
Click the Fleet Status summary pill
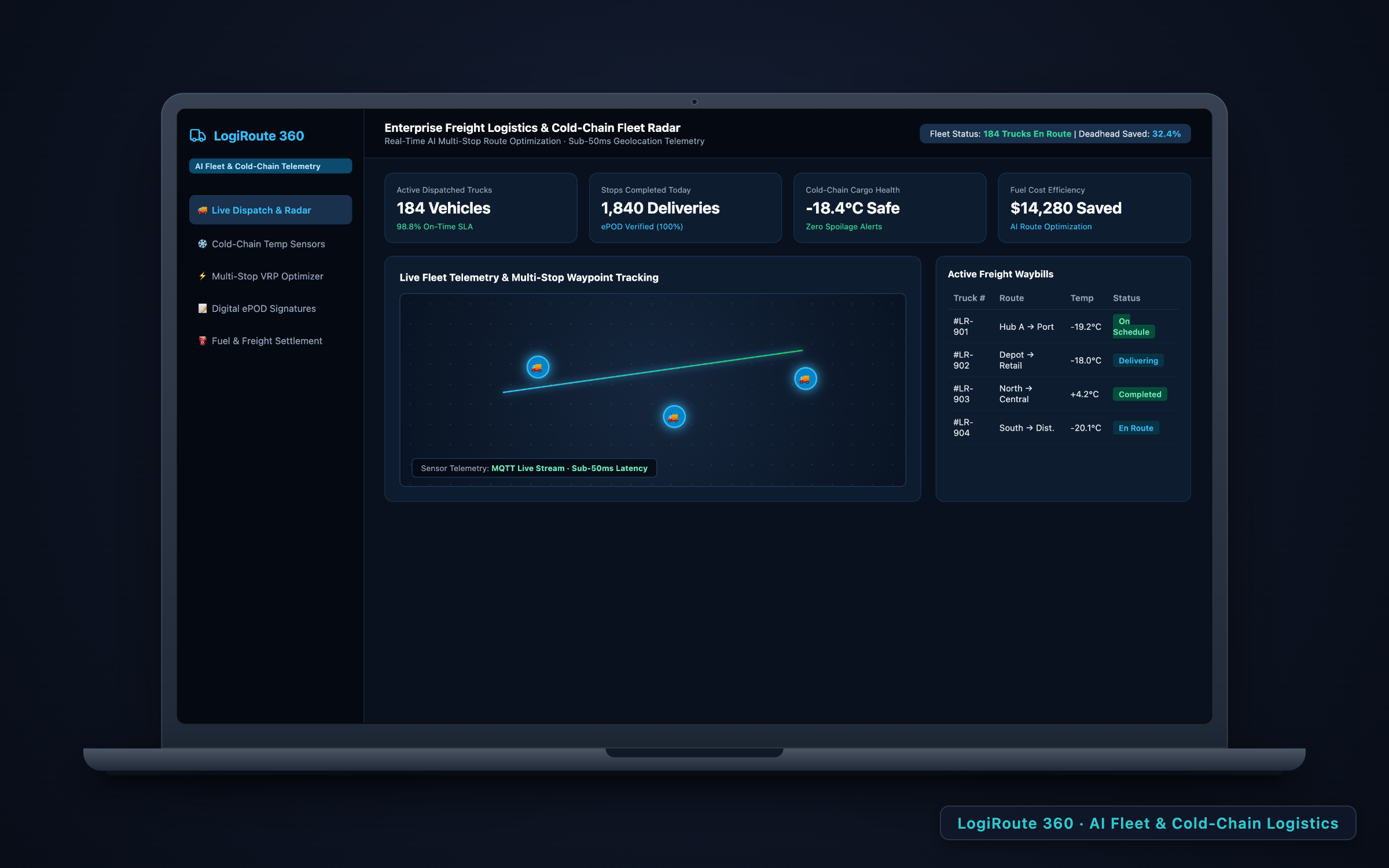(x=1054, y=134)
